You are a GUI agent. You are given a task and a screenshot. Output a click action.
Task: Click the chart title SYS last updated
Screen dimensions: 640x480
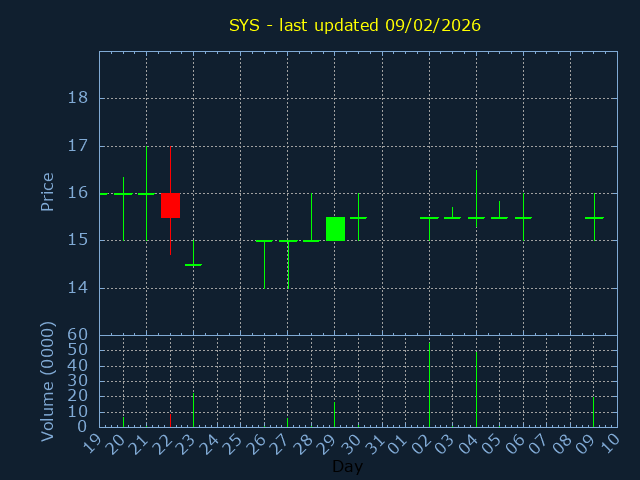pyautogui.click(x=354, y=25)
